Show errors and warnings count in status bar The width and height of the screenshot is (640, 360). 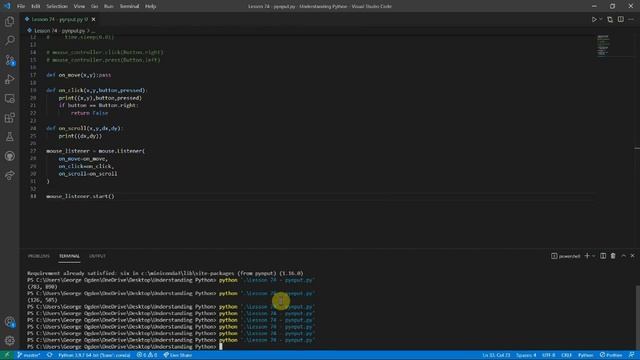tap(147, 355)
